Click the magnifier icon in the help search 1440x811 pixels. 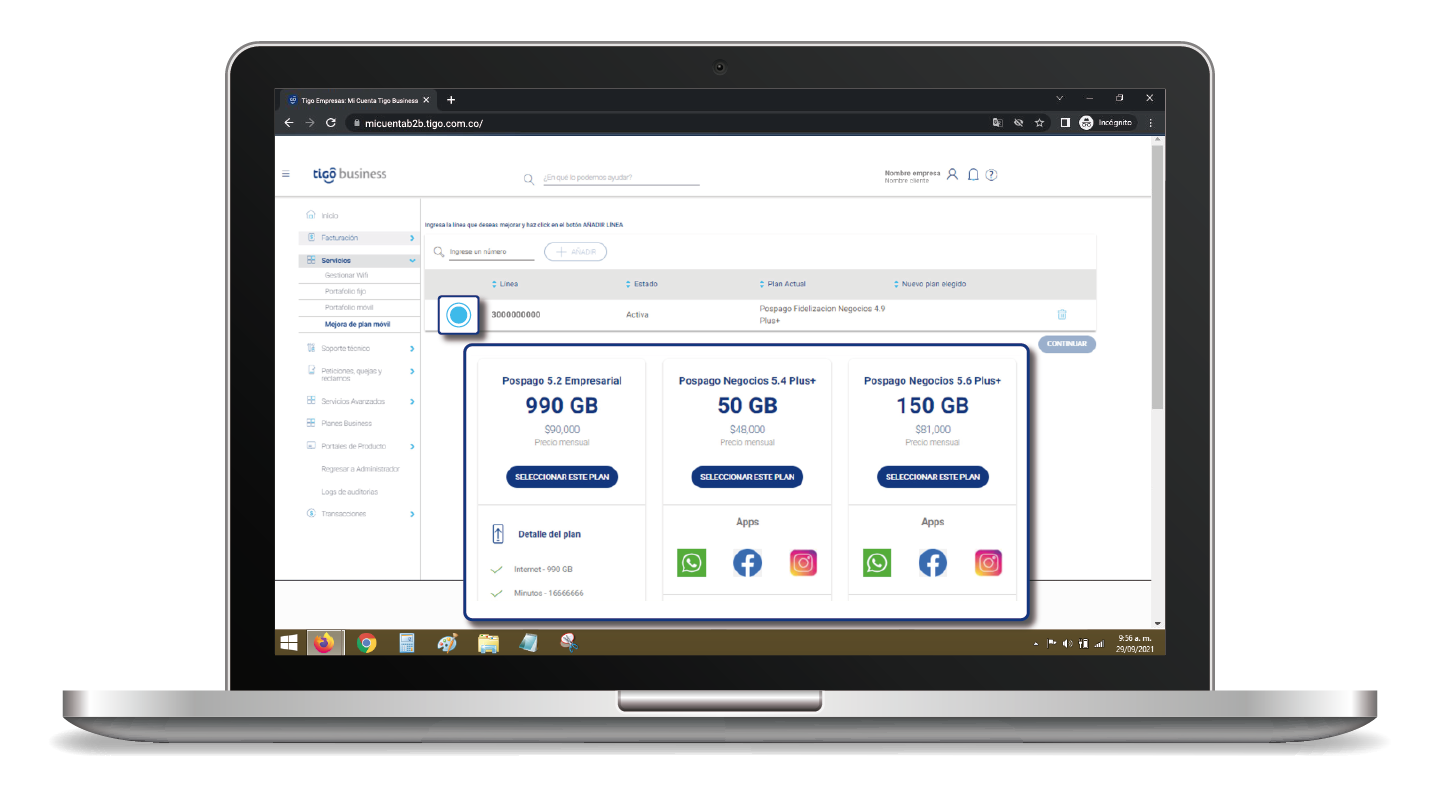(529, 180)
